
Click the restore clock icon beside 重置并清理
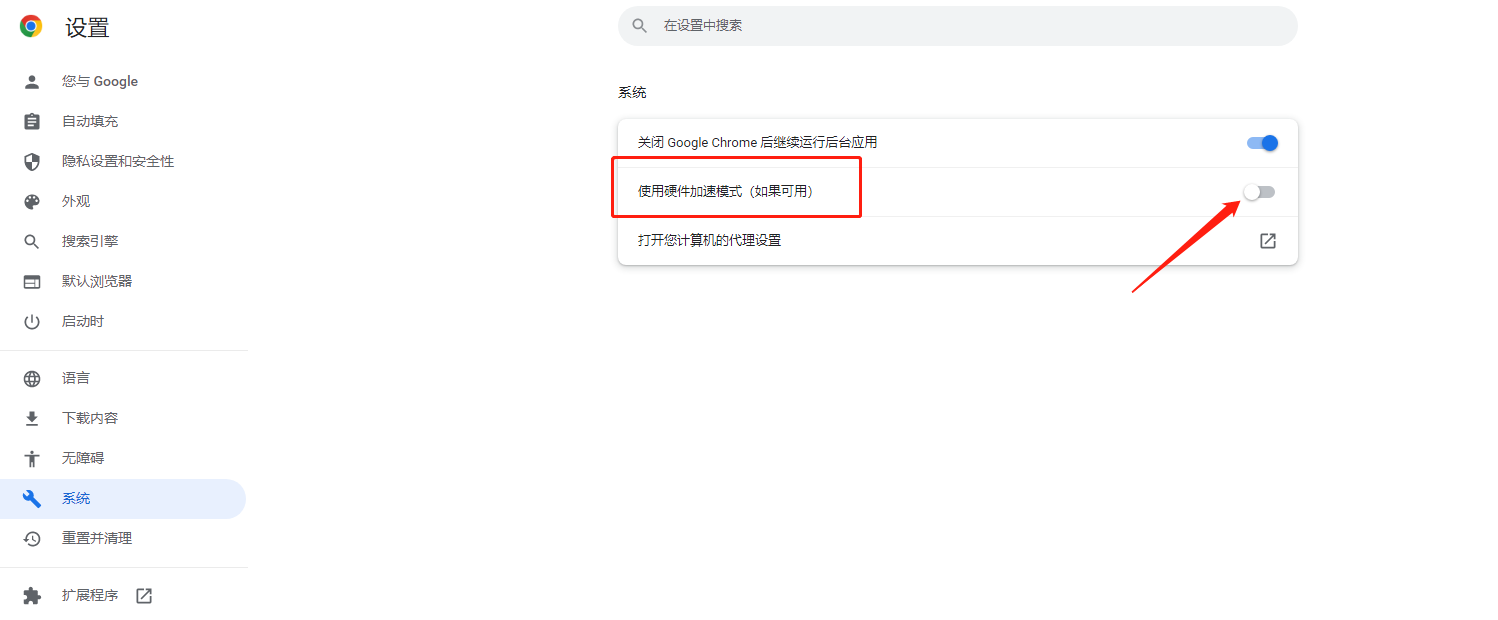[x=32, y=538]
